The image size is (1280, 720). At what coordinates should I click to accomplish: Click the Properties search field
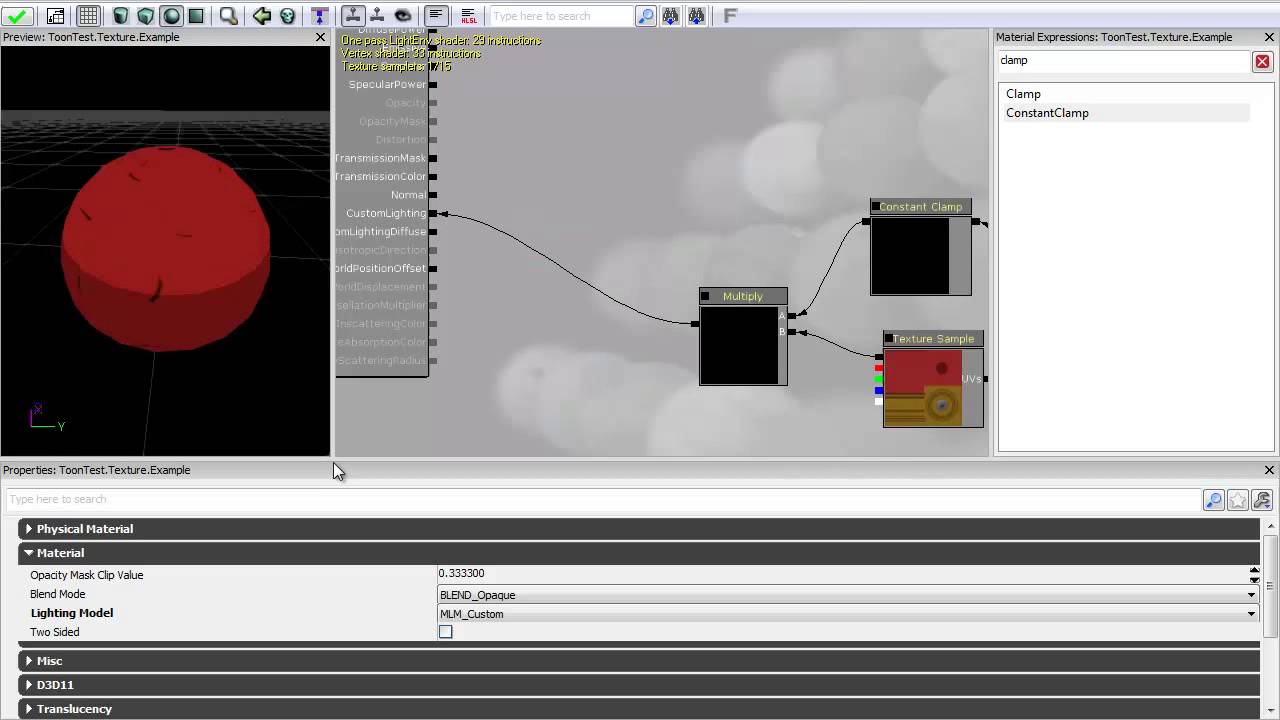(603, 499)
